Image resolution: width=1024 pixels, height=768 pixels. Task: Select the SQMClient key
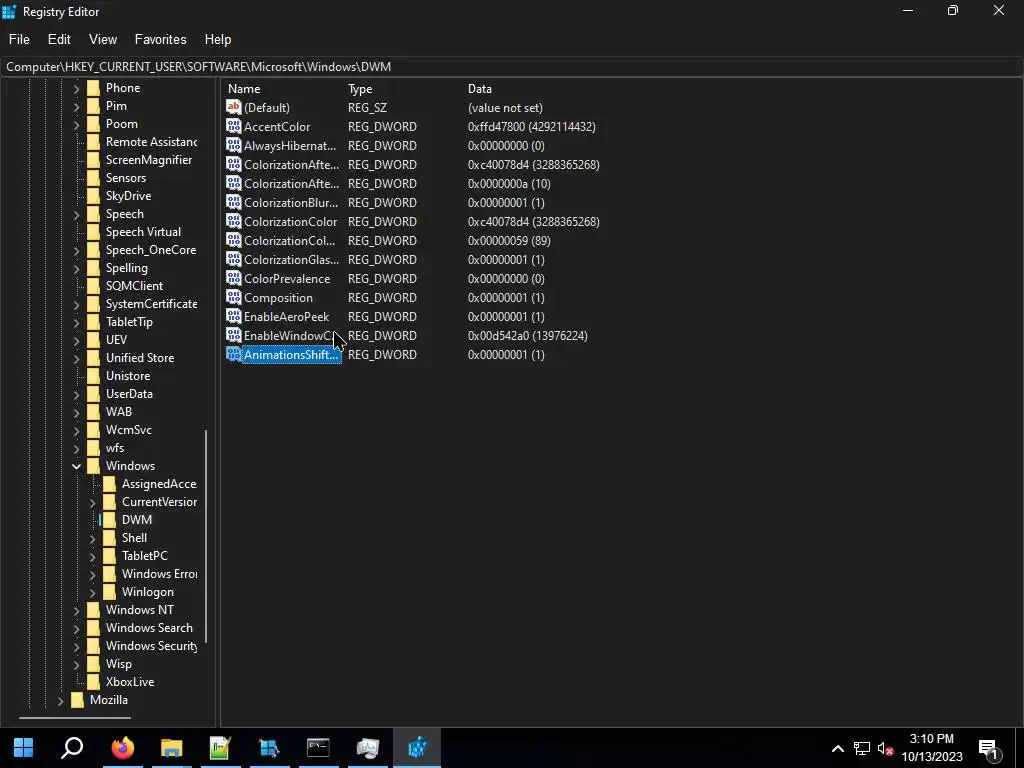tap(135, 286)
